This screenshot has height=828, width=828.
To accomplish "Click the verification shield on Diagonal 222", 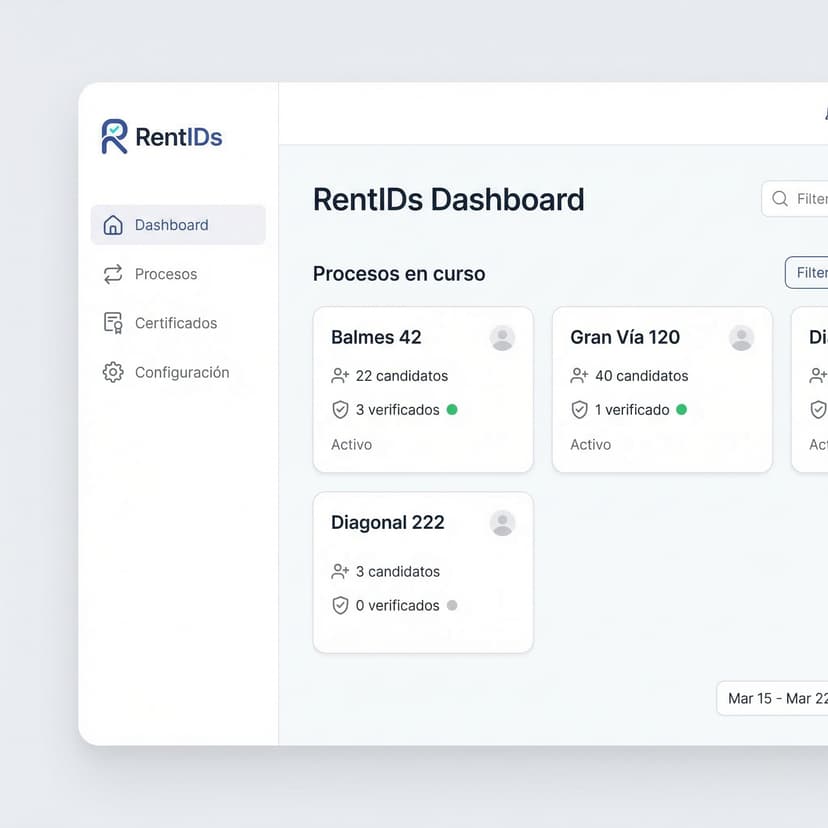I will coord(341,605).
